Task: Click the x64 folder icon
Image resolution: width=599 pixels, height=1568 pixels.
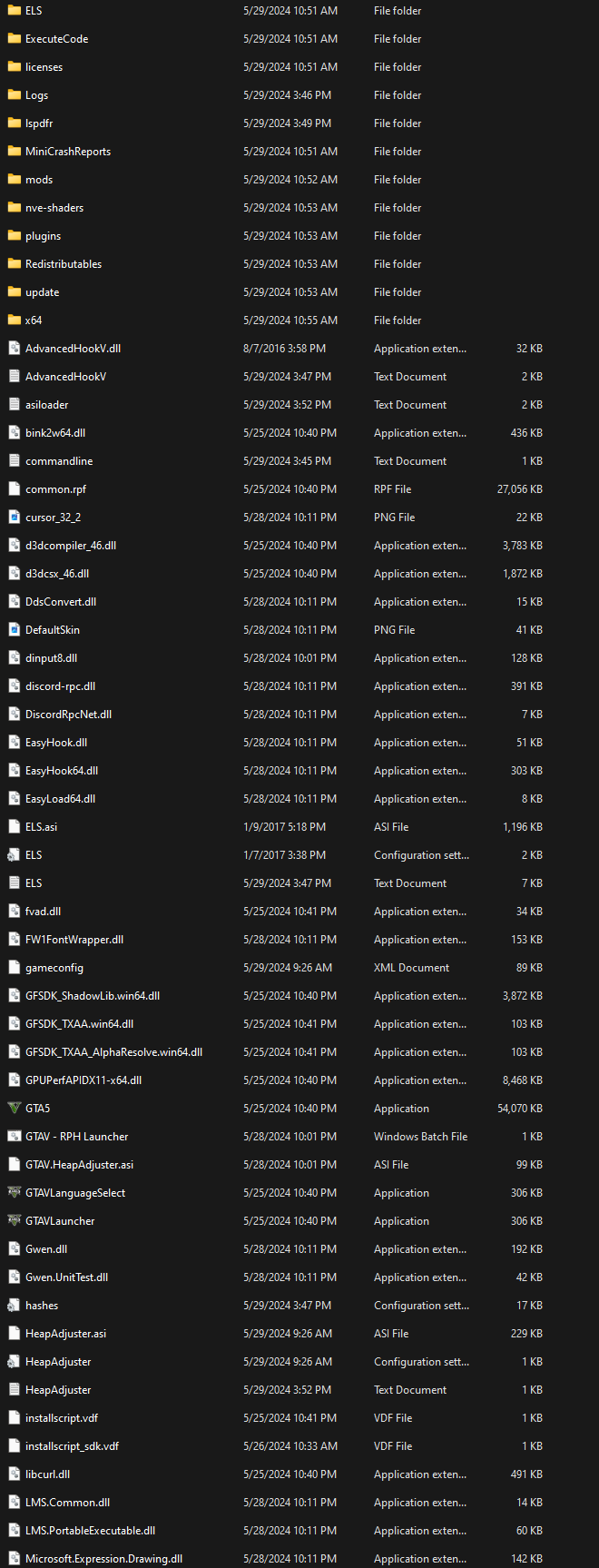Action: [x=14, y=321]
